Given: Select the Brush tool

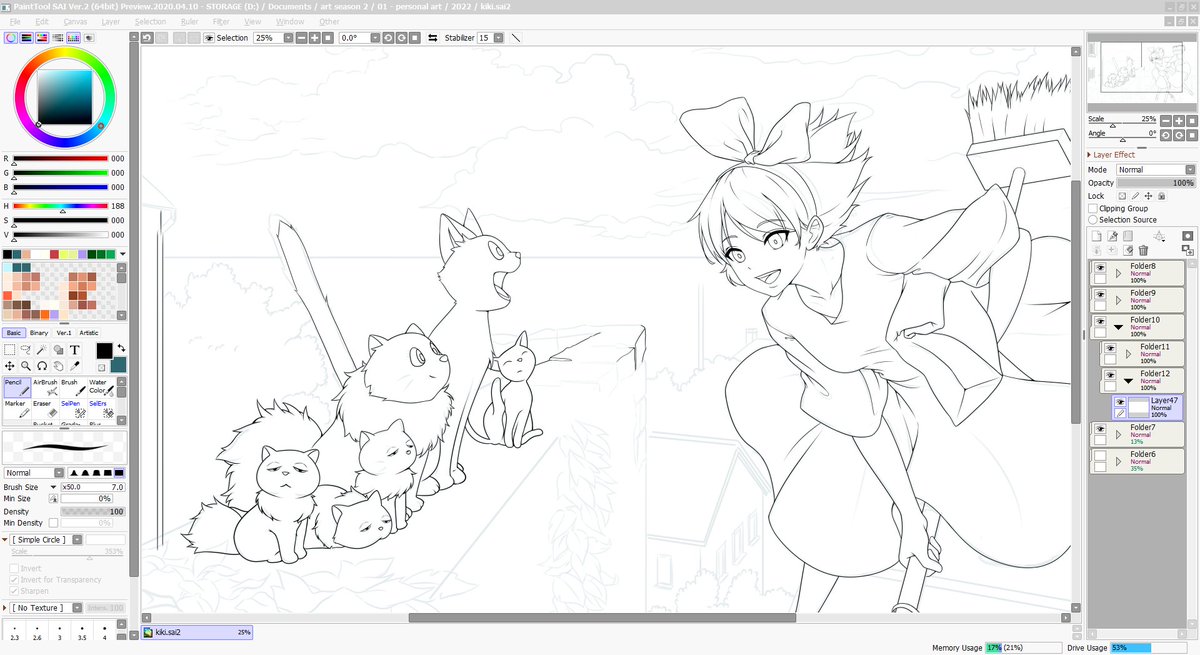Looking at the screenshot, I should click(72, 386).
